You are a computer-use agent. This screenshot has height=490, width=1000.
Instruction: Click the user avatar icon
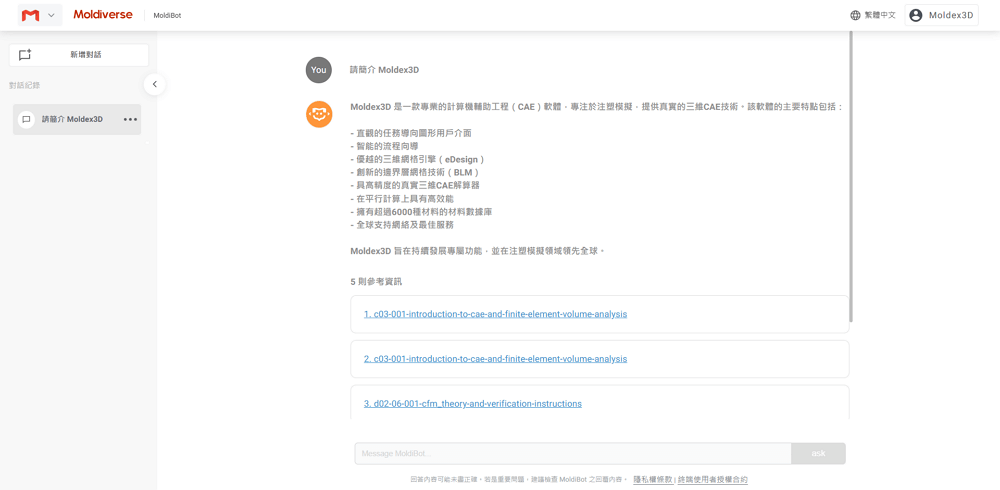pos(916,15)
